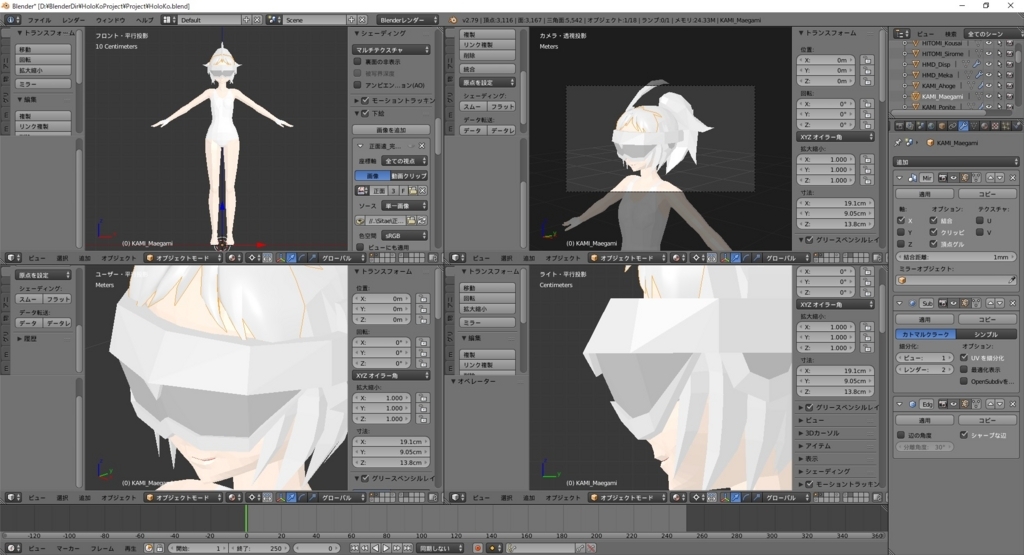Click the green current-frame marker in the timeline
Viewport: 1024px width, 555px height.
point(246,519)
